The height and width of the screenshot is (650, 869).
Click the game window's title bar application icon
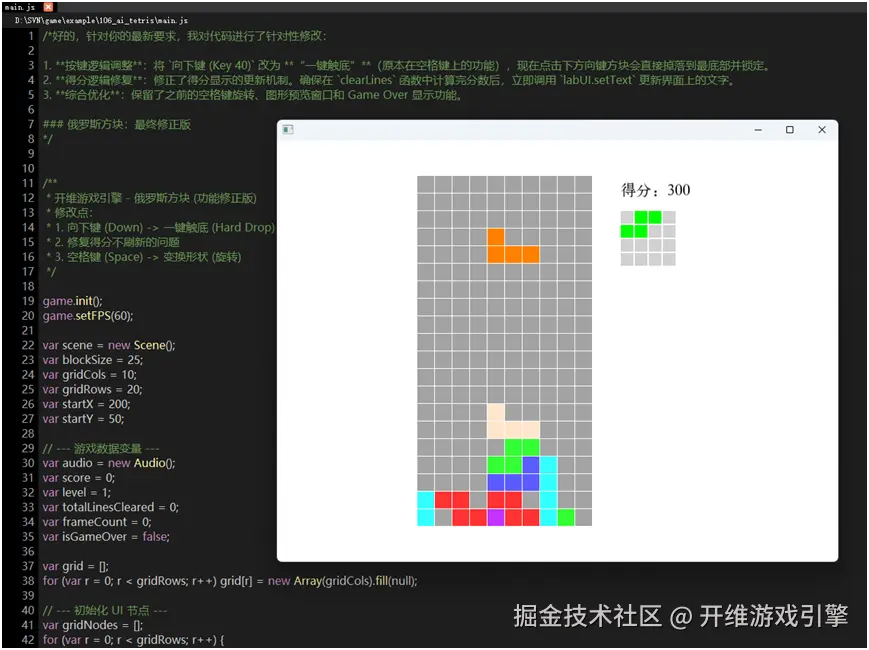287,130
